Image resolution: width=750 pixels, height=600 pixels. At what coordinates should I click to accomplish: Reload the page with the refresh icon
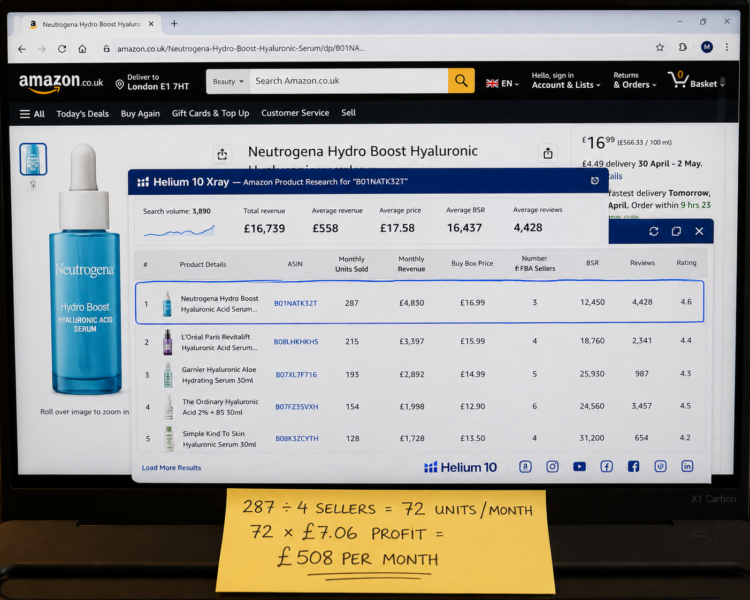(62, 49)
